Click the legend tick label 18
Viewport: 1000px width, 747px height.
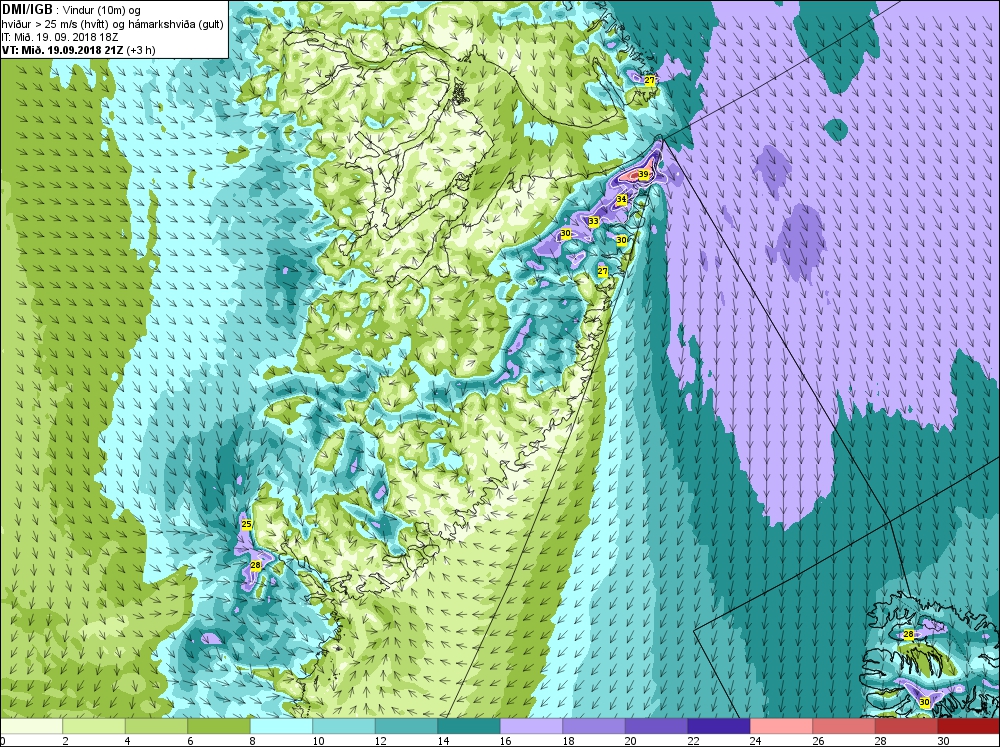coord(568,741)
